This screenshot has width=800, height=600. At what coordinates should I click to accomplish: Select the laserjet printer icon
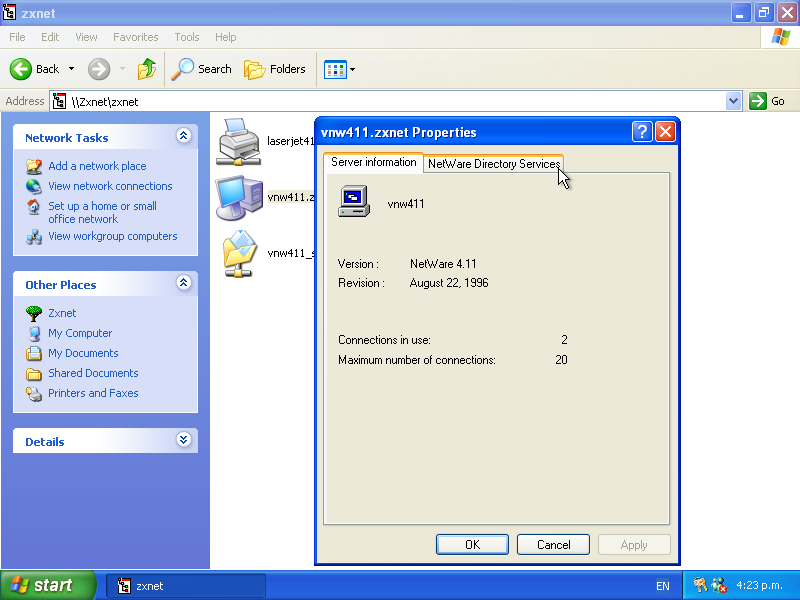point(238,142)
